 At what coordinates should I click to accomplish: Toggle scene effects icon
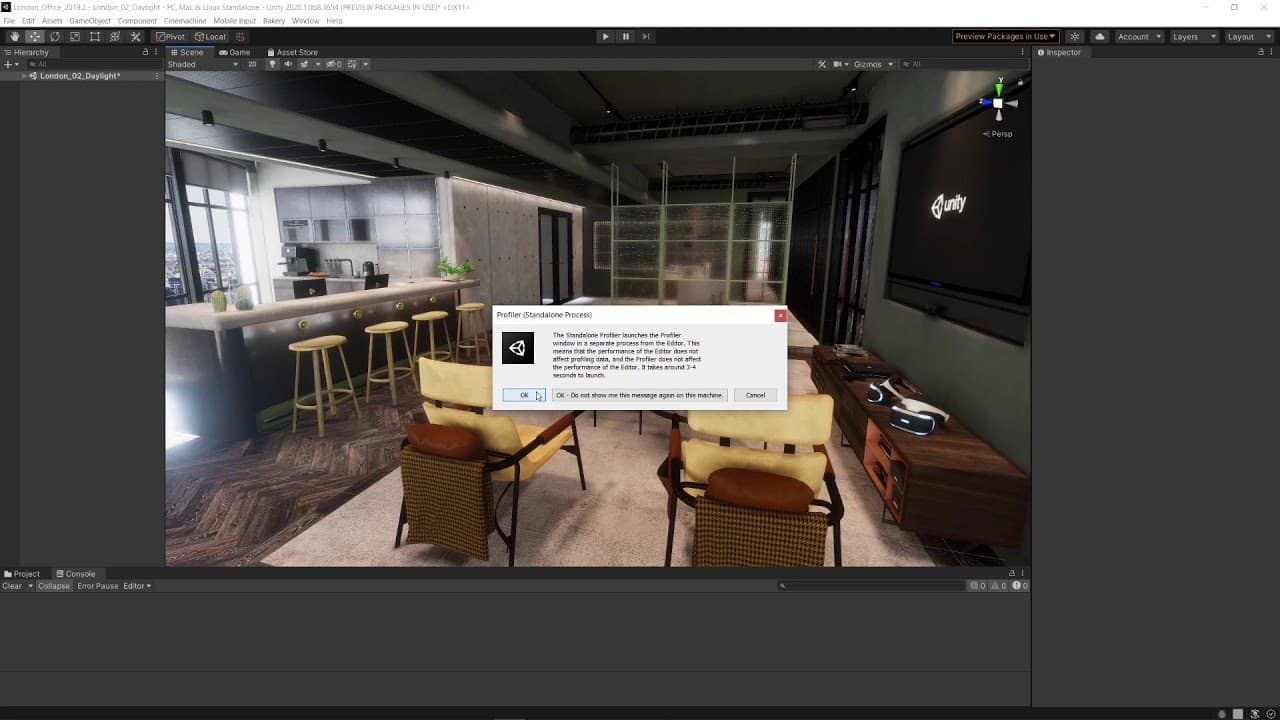point(304,64)
